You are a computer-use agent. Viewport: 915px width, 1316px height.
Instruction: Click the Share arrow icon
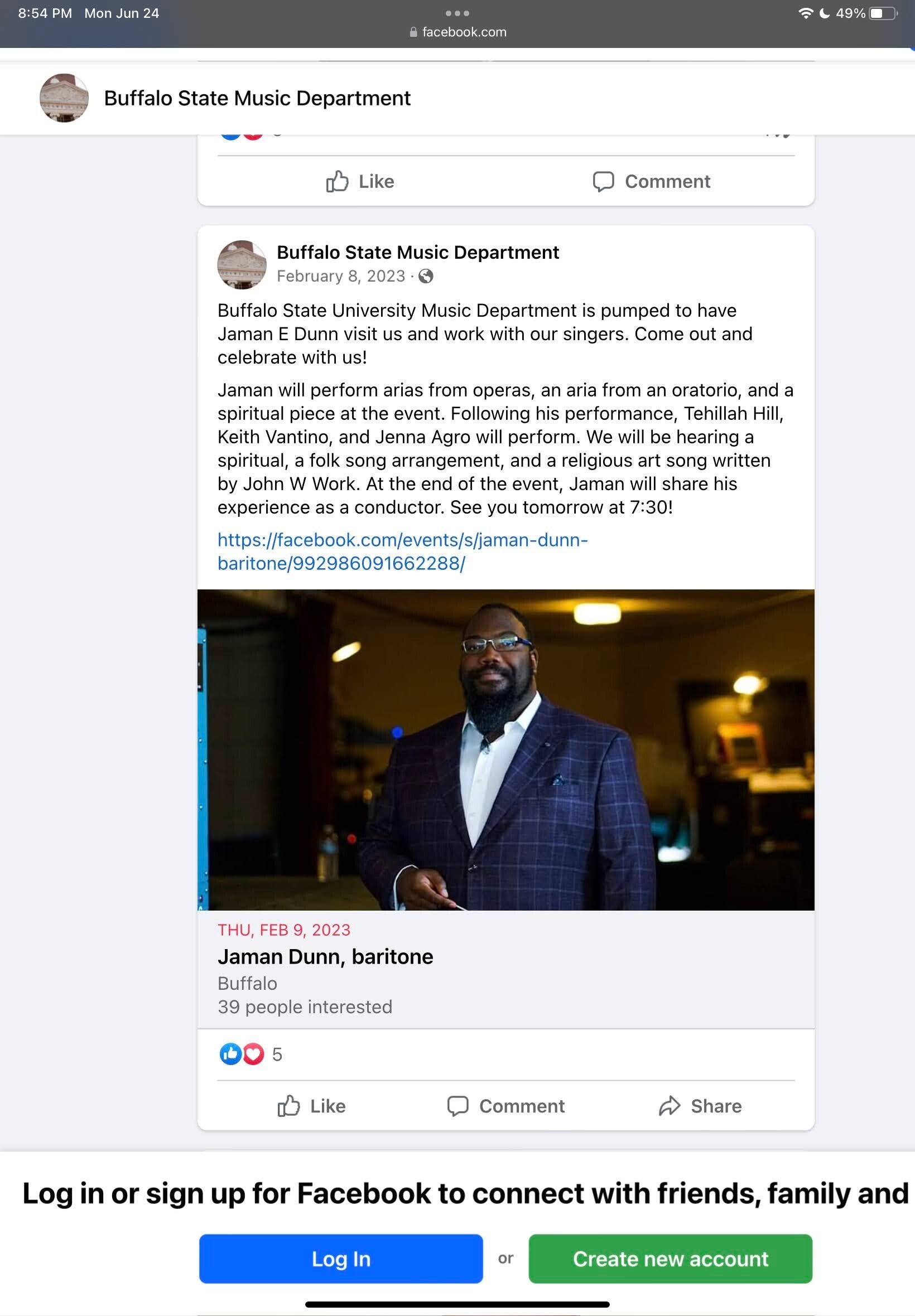669,1106
